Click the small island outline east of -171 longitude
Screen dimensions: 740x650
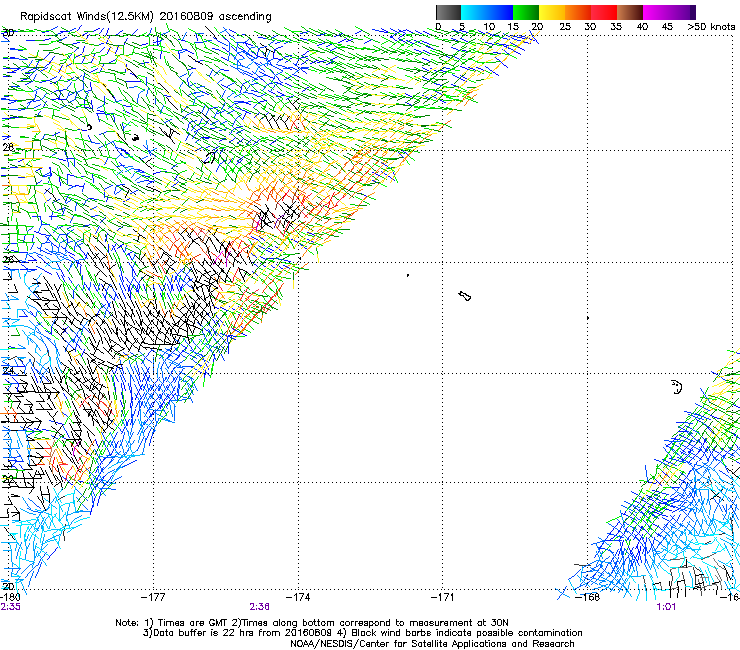464,296
